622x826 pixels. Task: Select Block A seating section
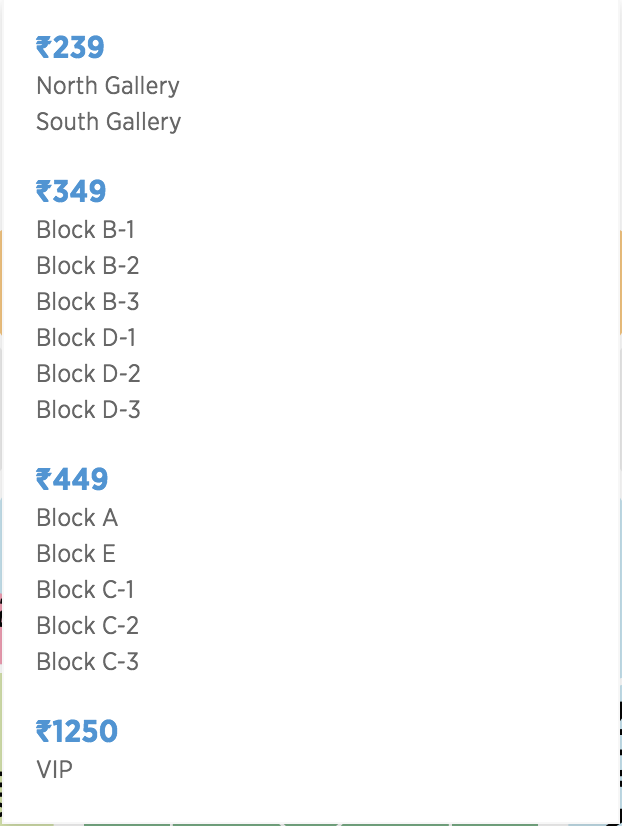coord(77,518)
